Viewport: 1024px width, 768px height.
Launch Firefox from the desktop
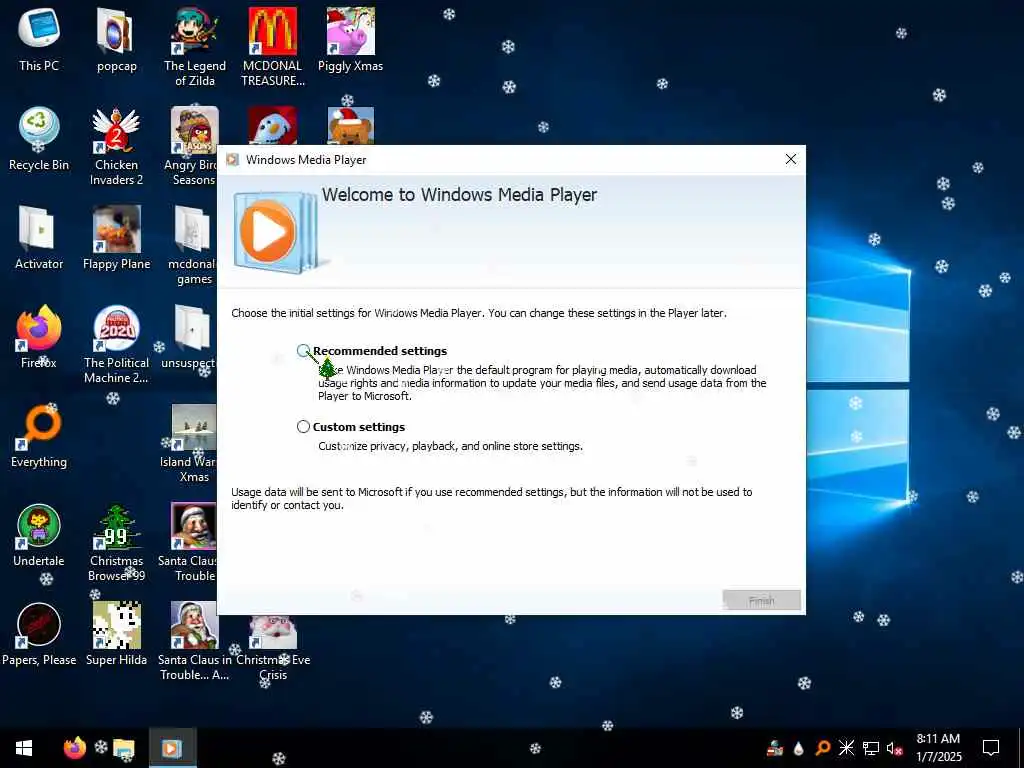(x=39, y=336)
